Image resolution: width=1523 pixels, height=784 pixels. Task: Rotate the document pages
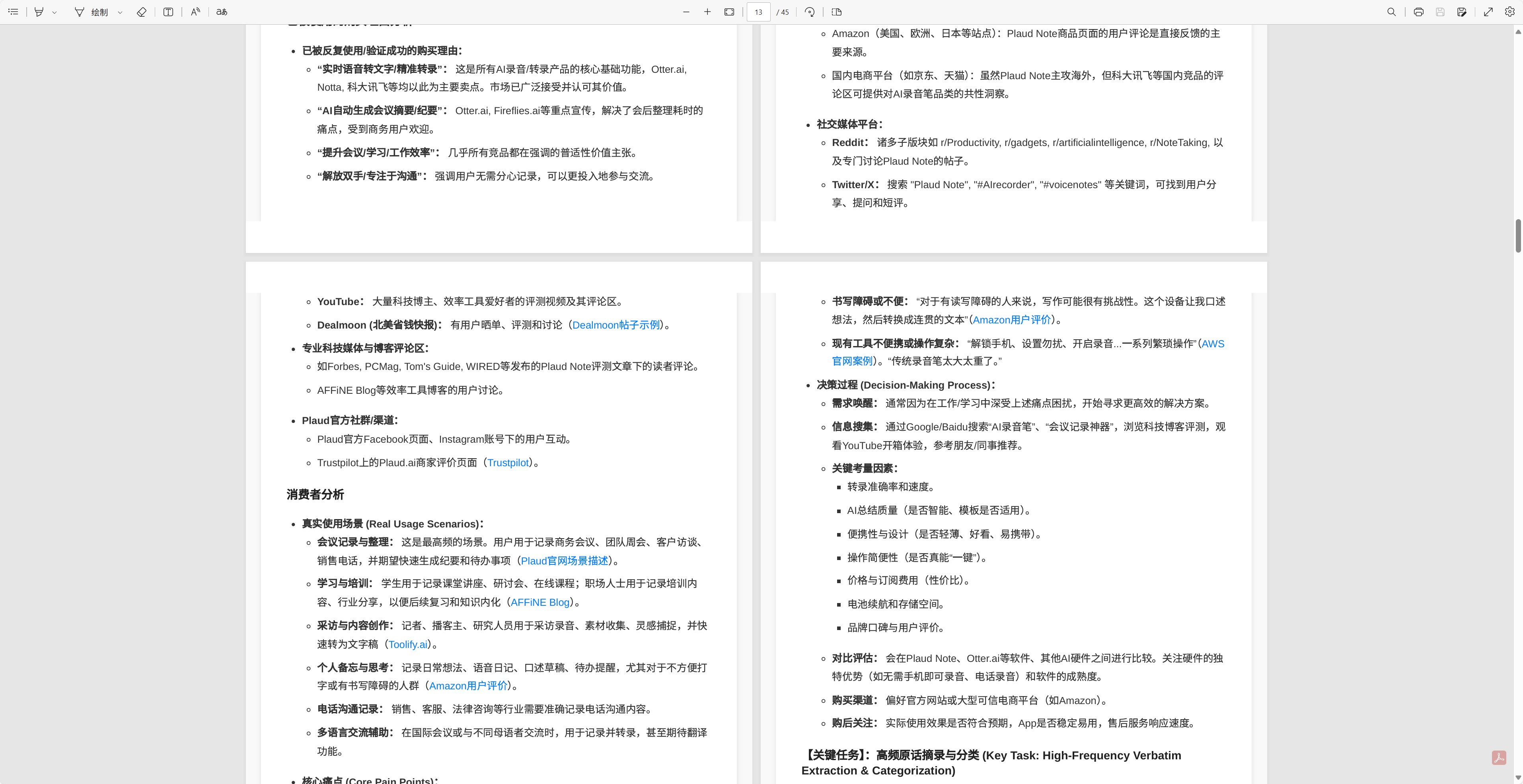(x=810, y=12)
